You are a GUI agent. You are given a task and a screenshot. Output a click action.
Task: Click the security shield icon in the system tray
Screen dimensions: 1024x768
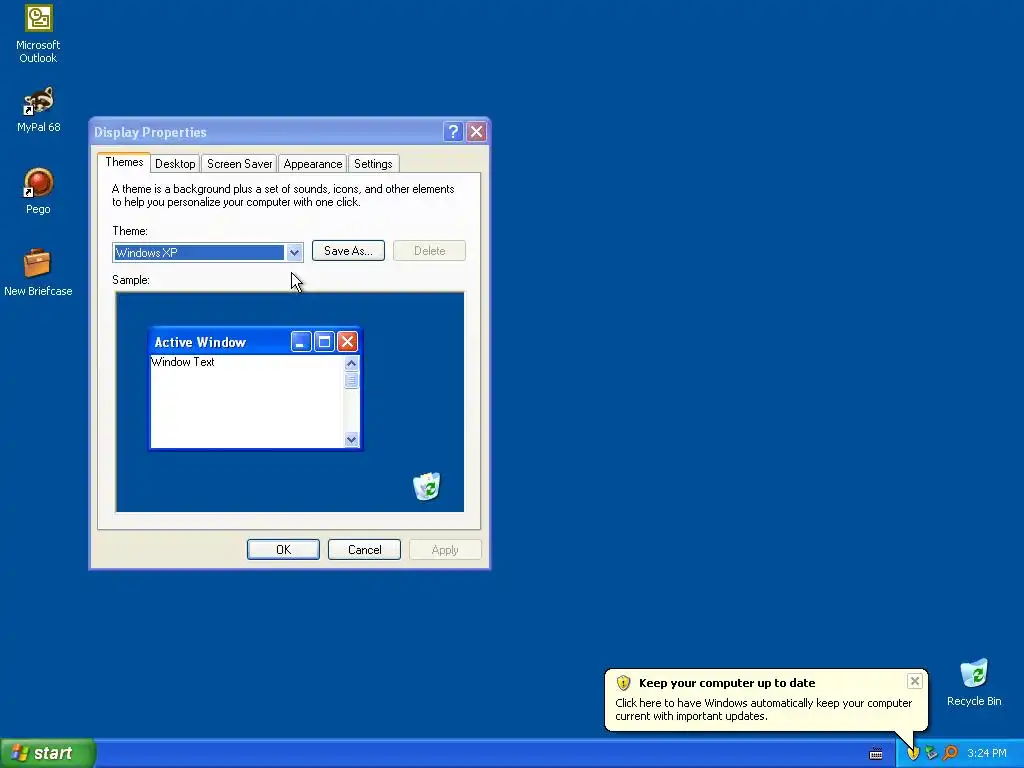(913, 753)
